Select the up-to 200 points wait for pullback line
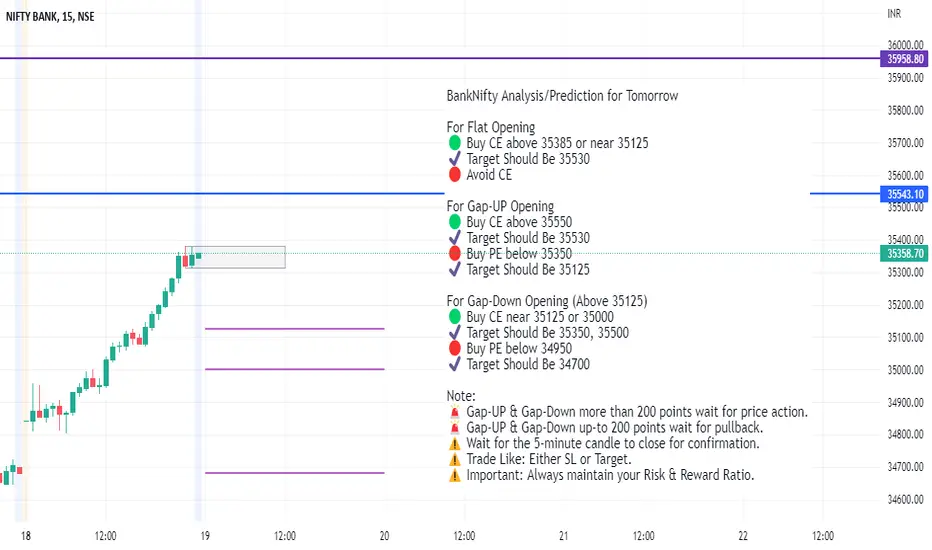The image size is (932, 550). (615, 428)
